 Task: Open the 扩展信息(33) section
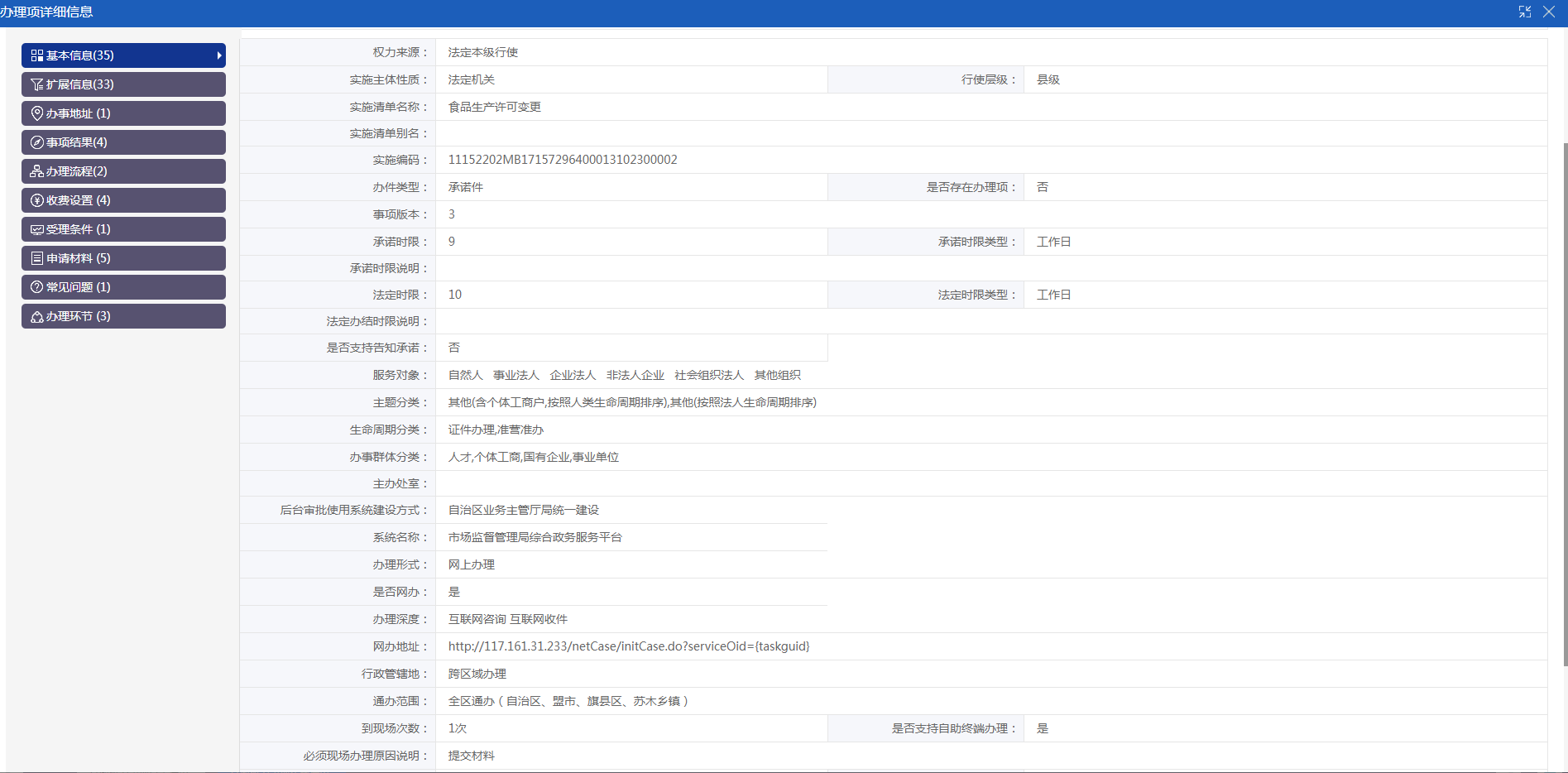click(123, 84)
